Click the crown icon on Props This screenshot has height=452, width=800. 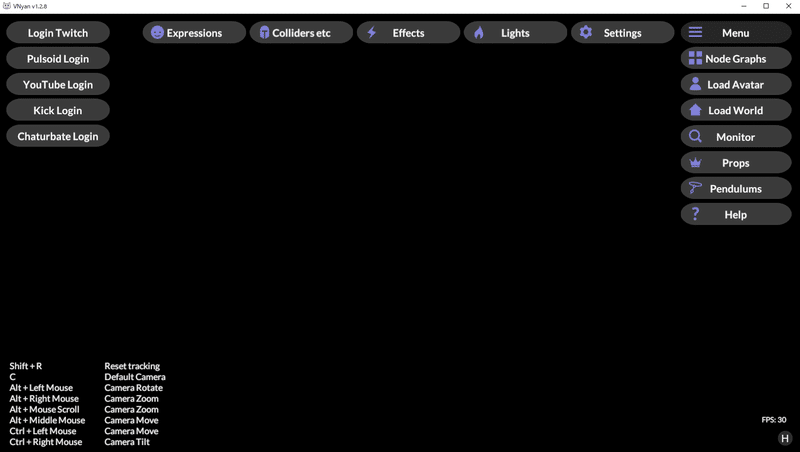(x=695, y=163)
